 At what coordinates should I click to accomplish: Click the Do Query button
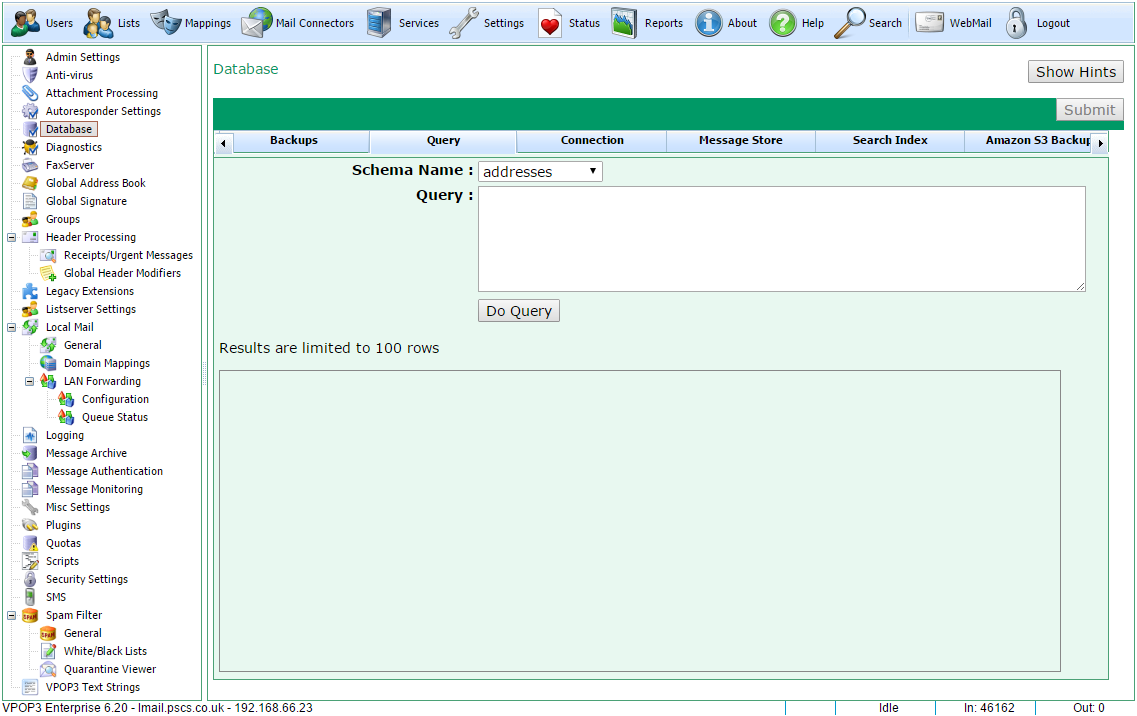518,310
